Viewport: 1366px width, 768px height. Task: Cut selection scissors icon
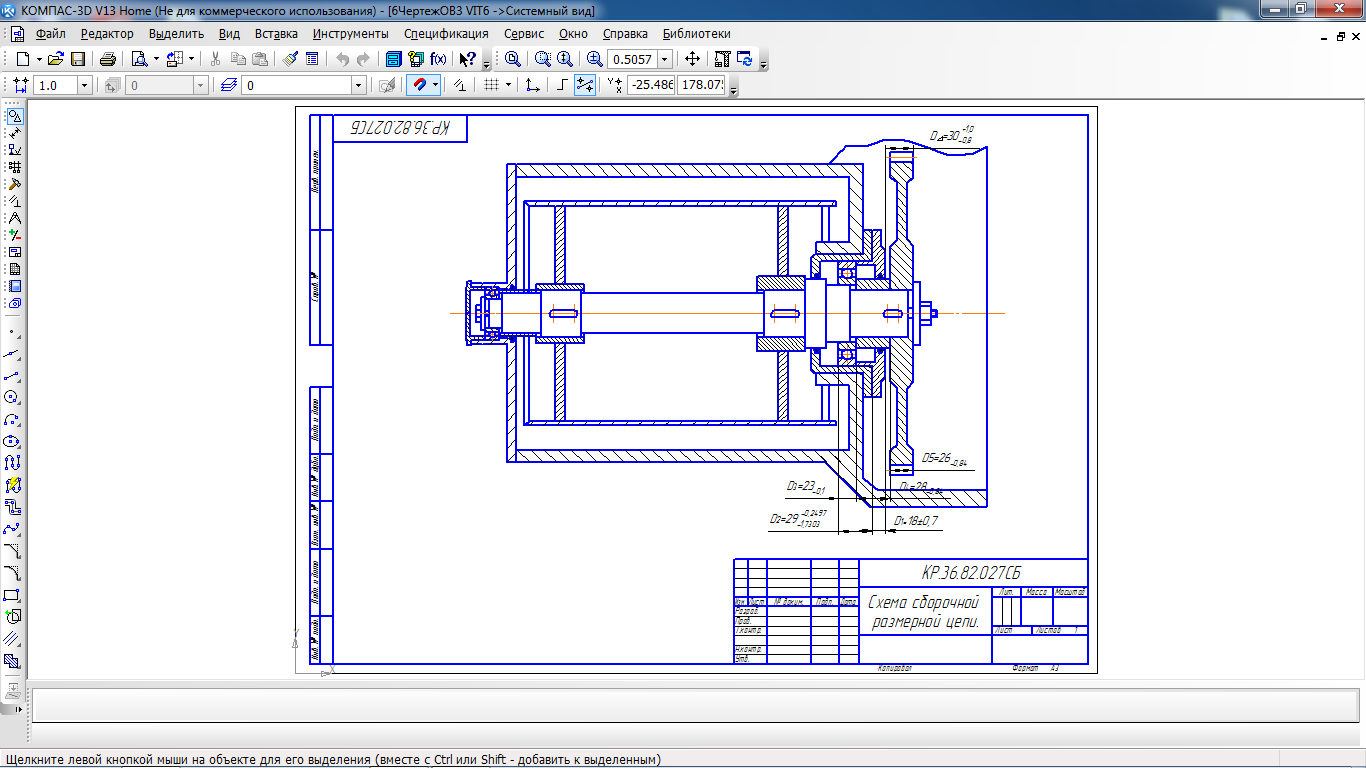pos(215,59)
